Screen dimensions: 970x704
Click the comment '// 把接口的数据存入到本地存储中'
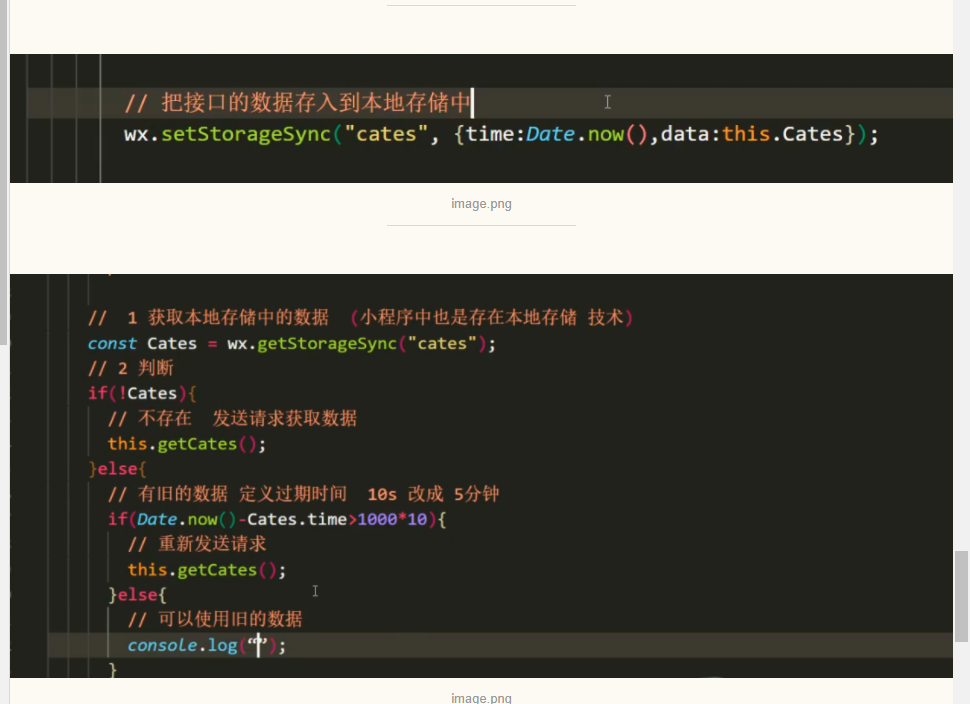[298, 103]
